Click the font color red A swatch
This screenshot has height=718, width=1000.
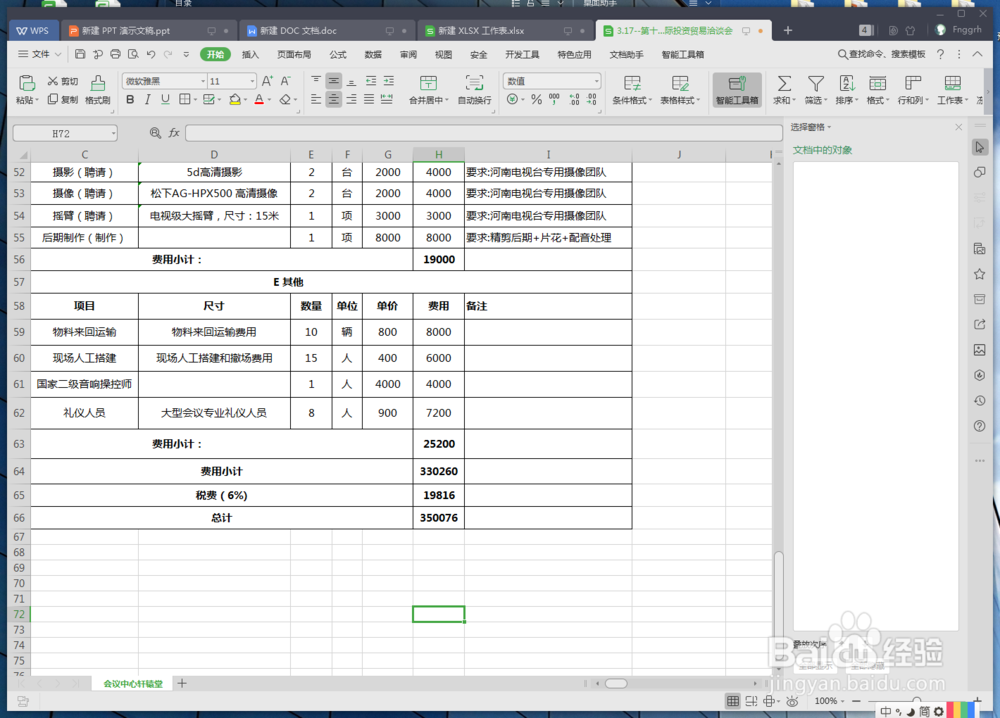point(259,99)
